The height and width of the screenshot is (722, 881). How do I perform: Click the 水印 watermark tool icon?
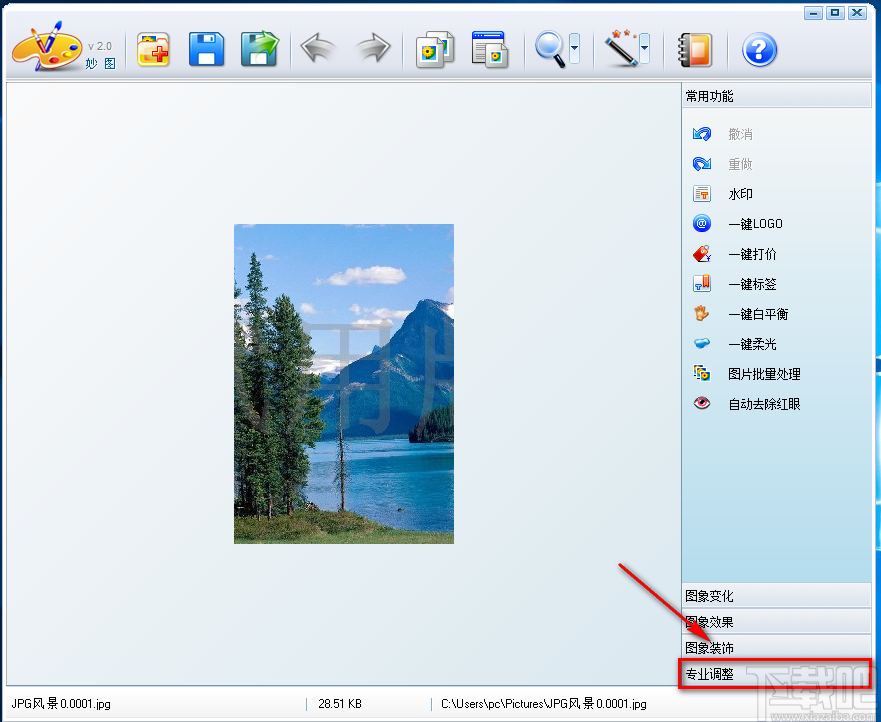(701, 194)
